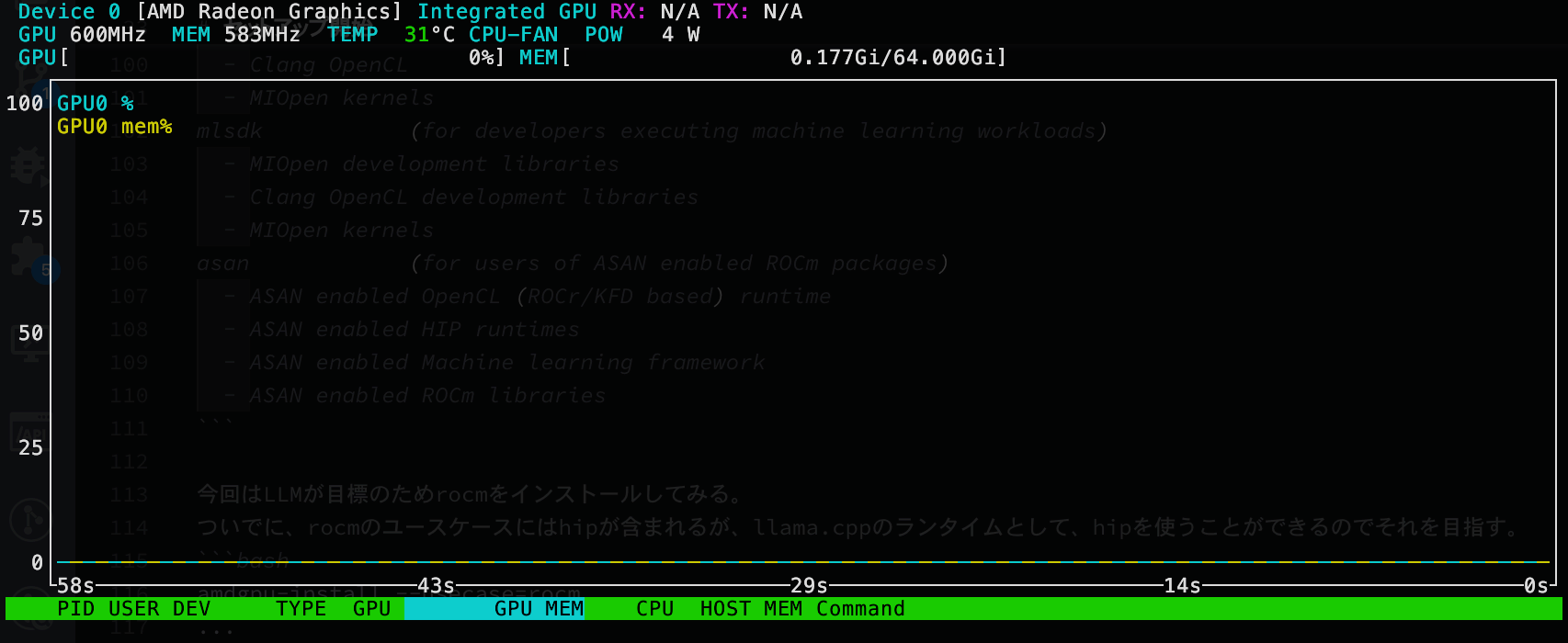The image size is (1568, 643).
Task: Click the 'Device 0' label
Action: 70,12
